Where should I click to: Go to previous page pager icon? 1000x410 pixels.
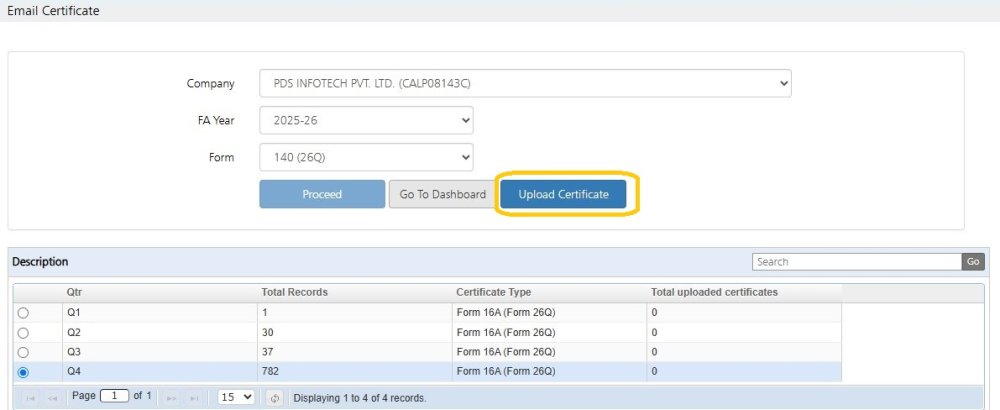(52, 398)
